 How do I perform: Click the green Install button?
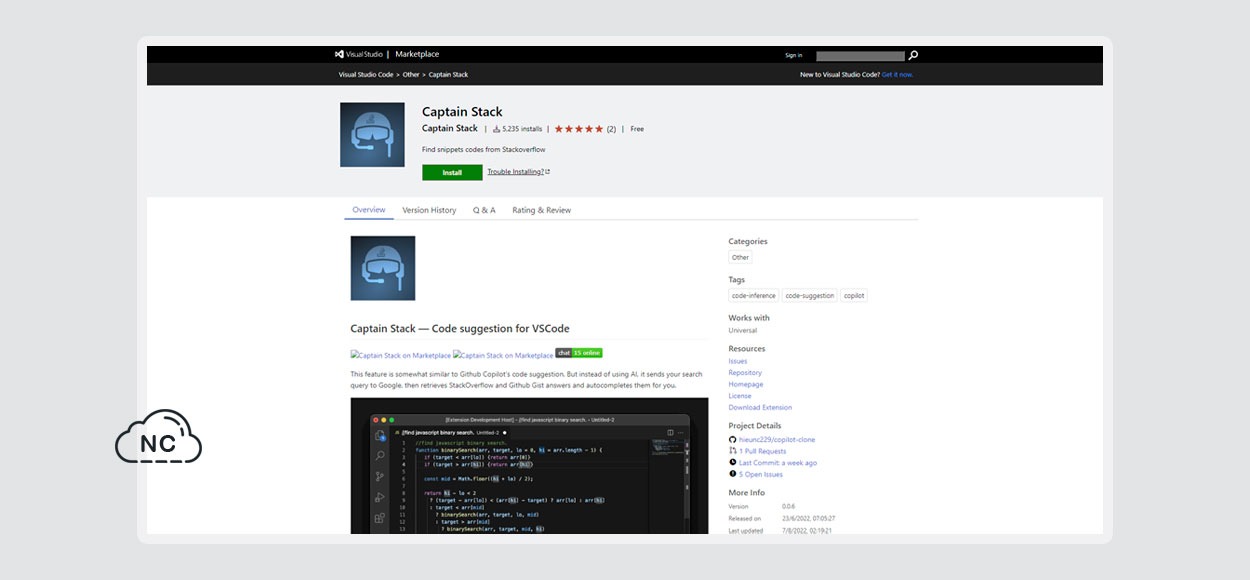point(452,172)
